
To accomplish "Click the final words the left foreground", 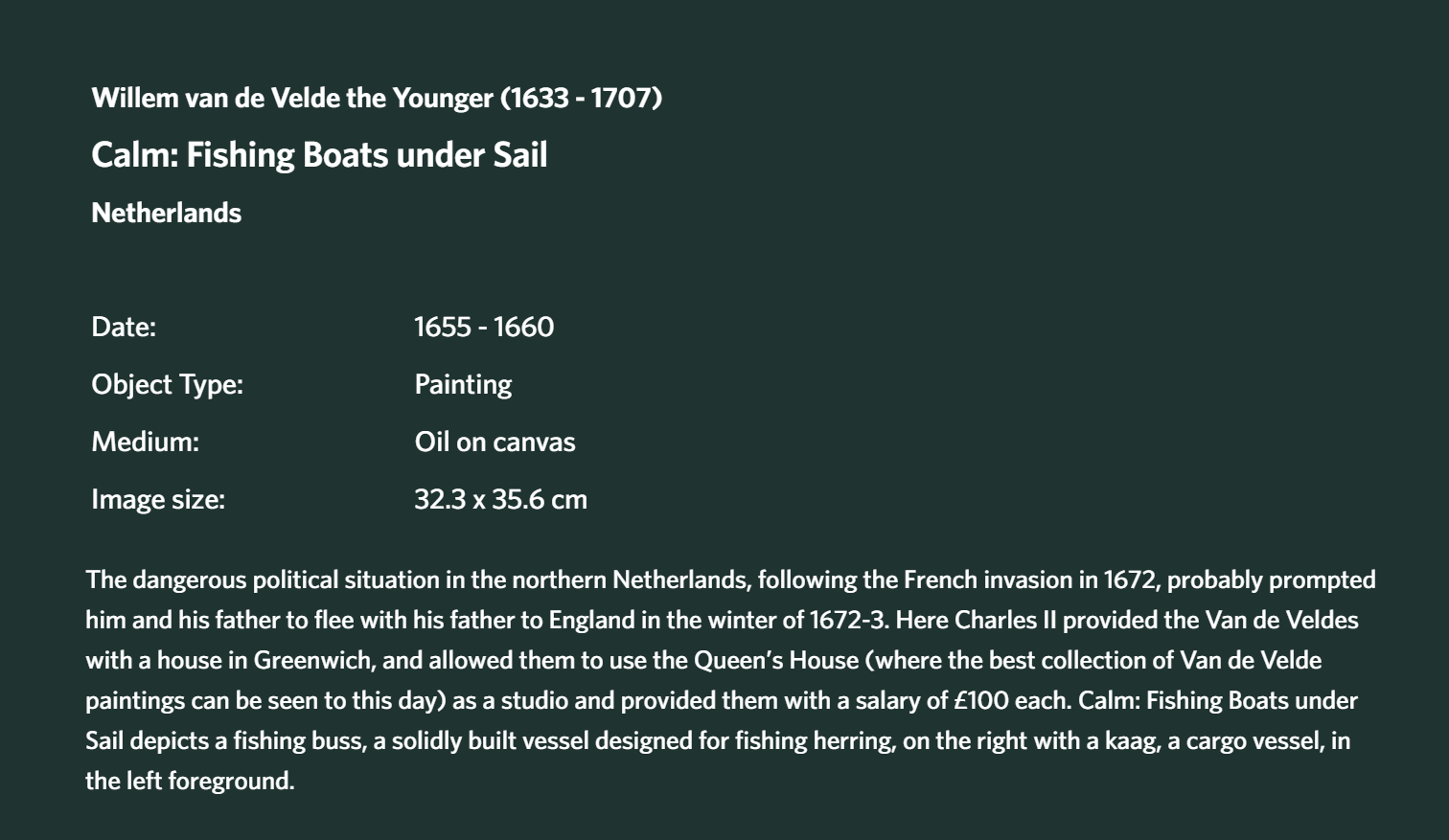I will [x=190, y=781].
